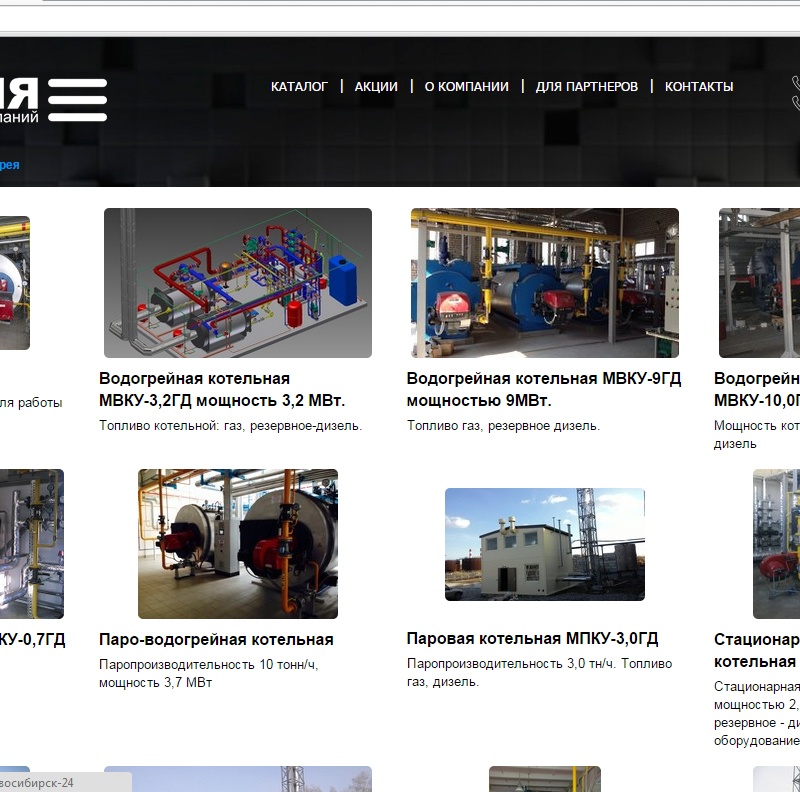This screenshot has width=800, height=792.
Task: Click the blue breadcrumb link under the logo
Action: 10,165
